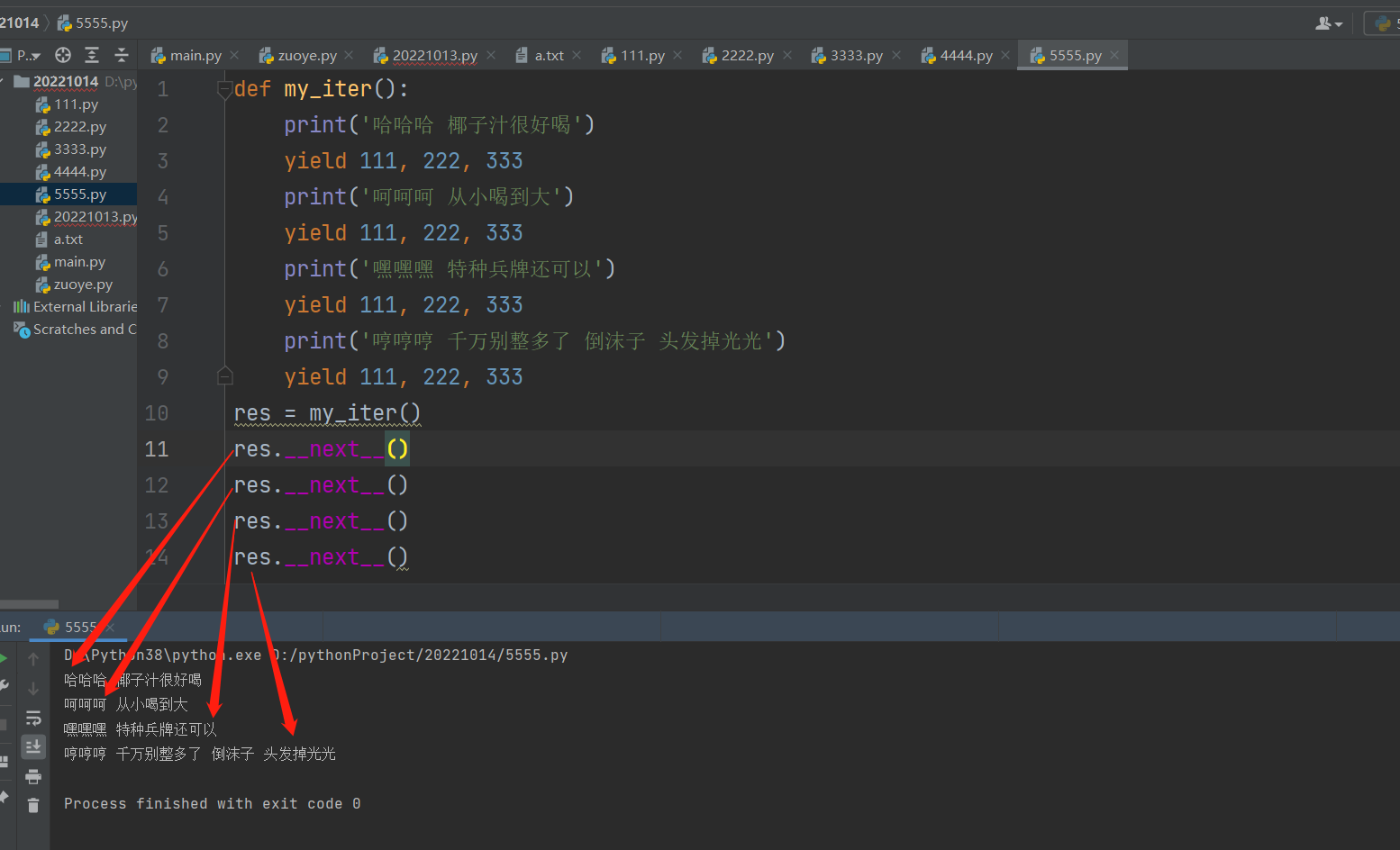1400x850 pixels.
Task: Clear all console output with trash icon
Action: [x=33, y=805]
